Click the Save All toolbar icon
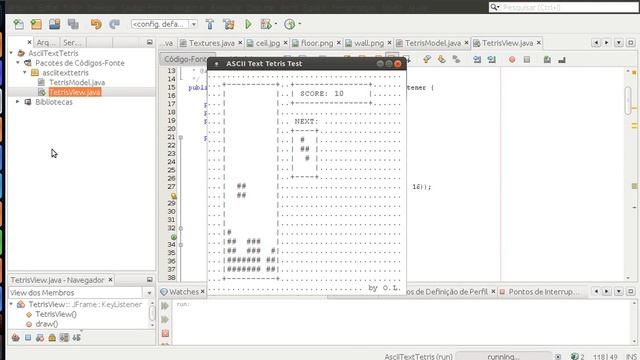 (73, 24)
